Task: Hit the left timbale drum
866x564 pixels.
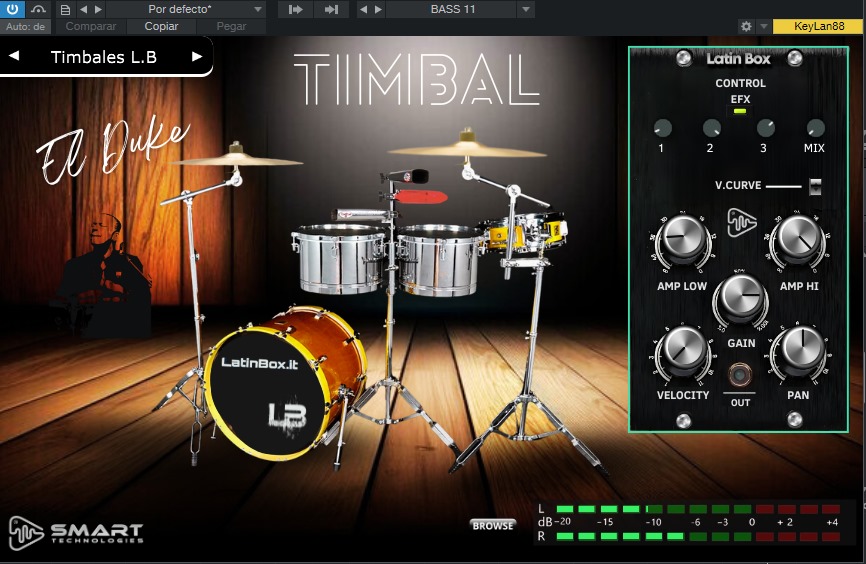Action: [x=340, y=258]
